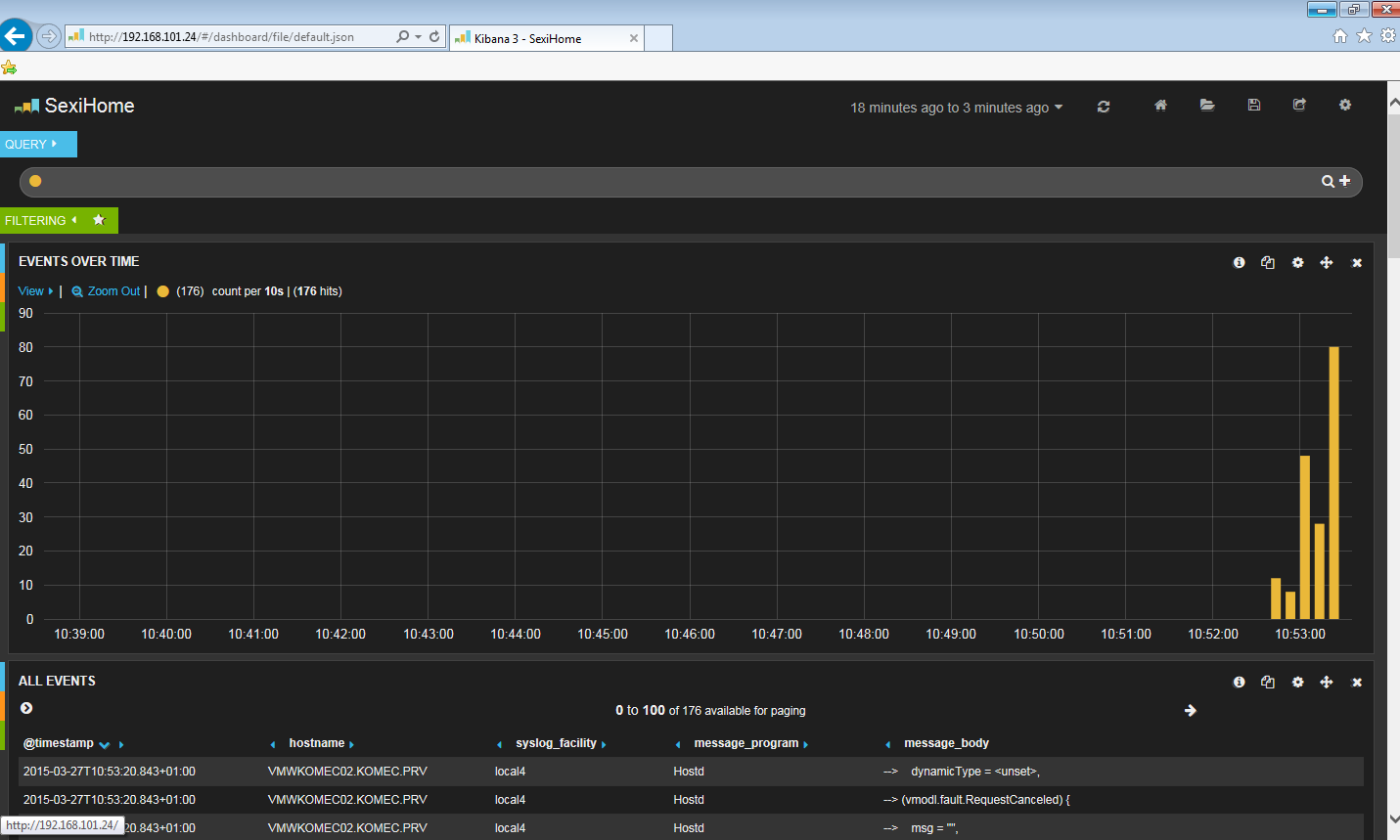
Task: Click the share dashboard icon
Action: tap(1299, 106)
